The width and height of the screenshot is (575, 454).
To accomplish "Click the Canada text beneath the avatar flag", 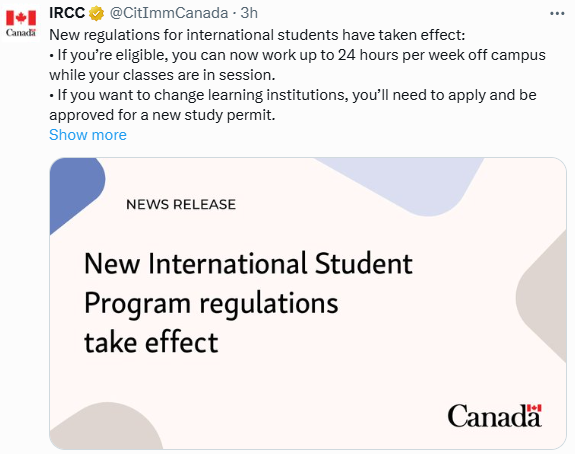I will coord(21,33).
